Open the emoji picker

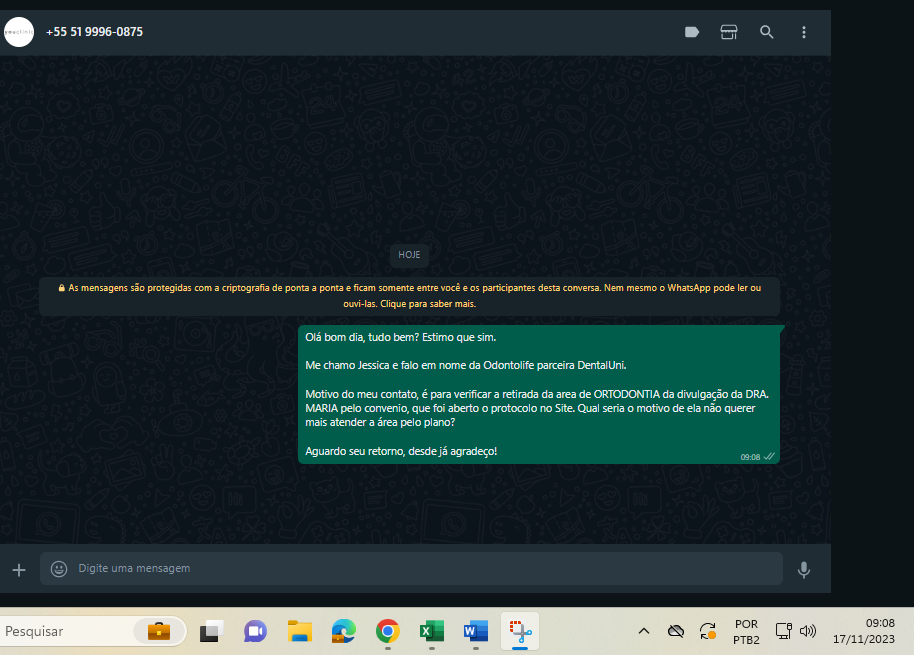[x=59, y=569]
